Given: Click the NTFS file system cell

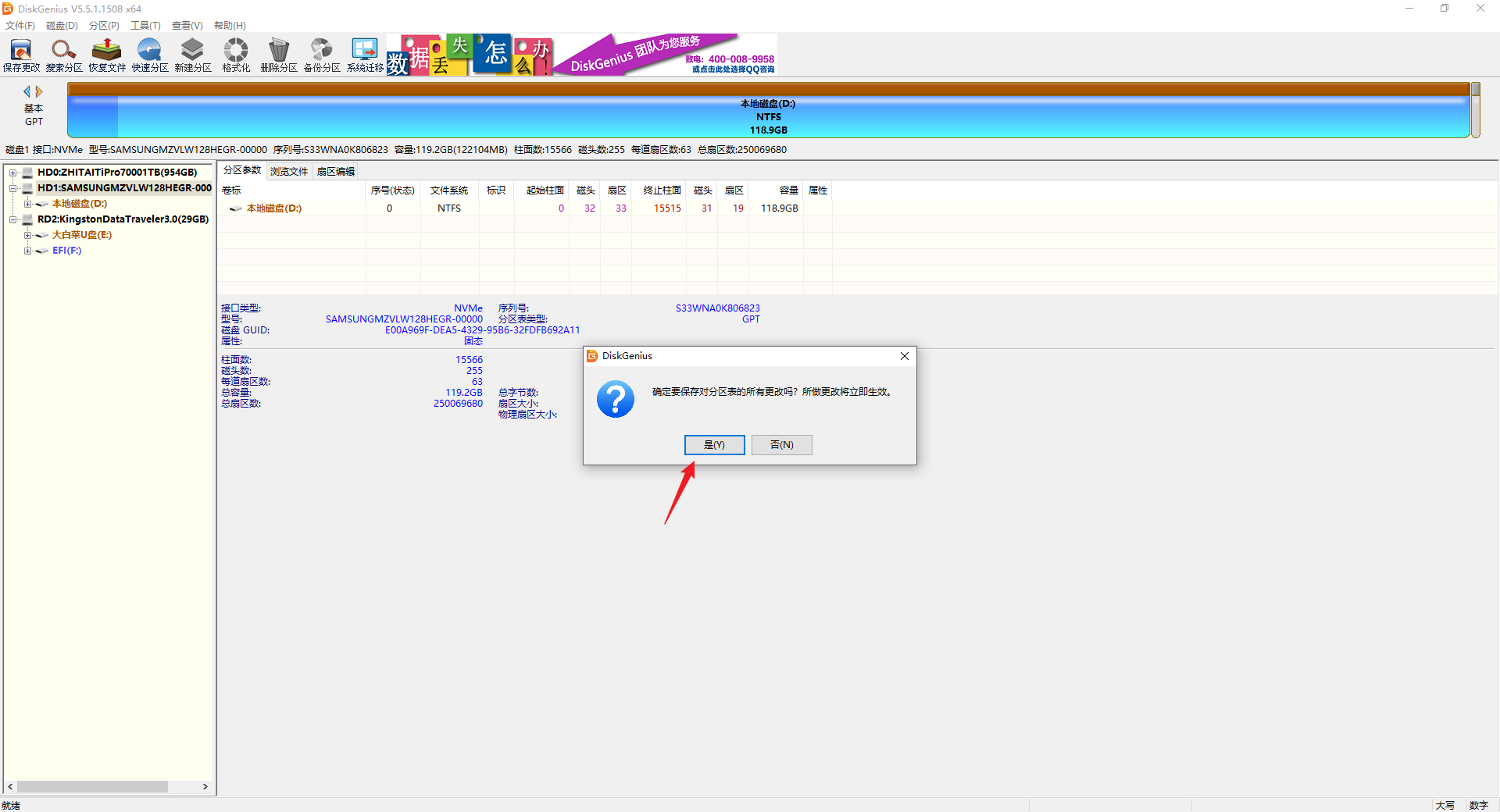Looking at the screenshot, I should pyautogui.click(x=449, y=208).
